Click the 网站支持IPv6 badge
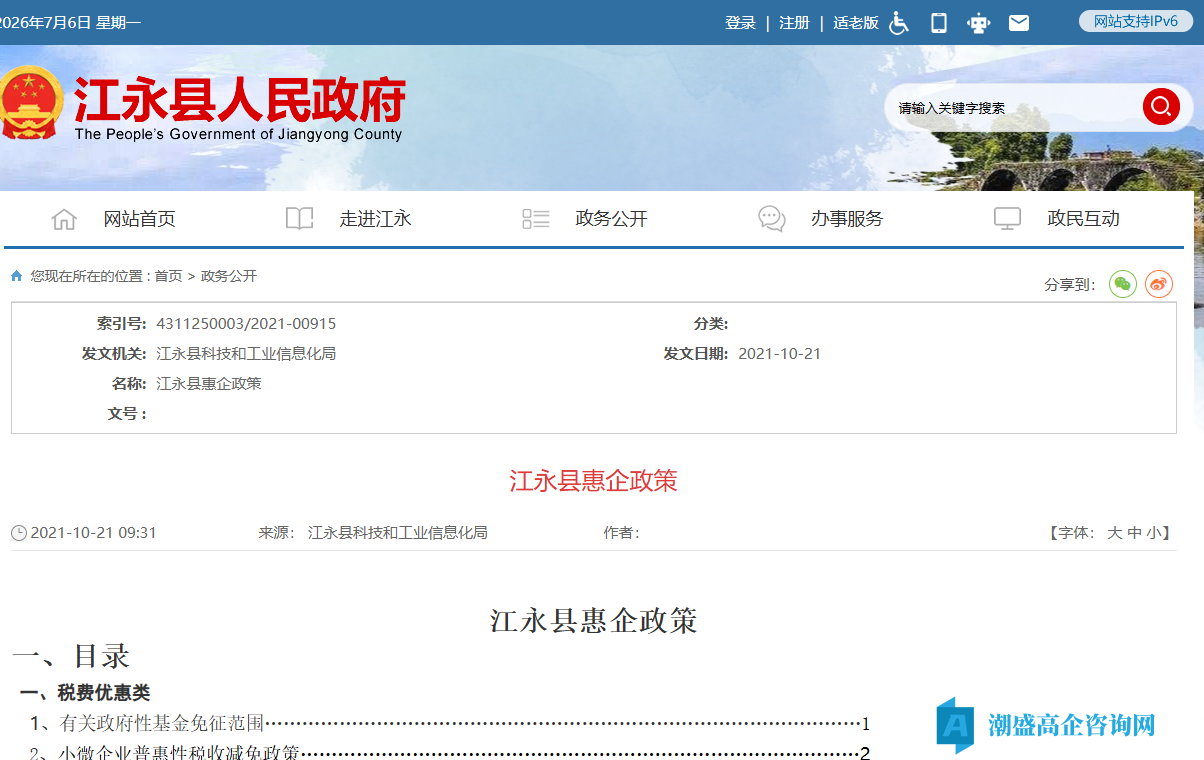This screenshot has width=1204, height=760. pyautogui.click(x=1136, y=21)
